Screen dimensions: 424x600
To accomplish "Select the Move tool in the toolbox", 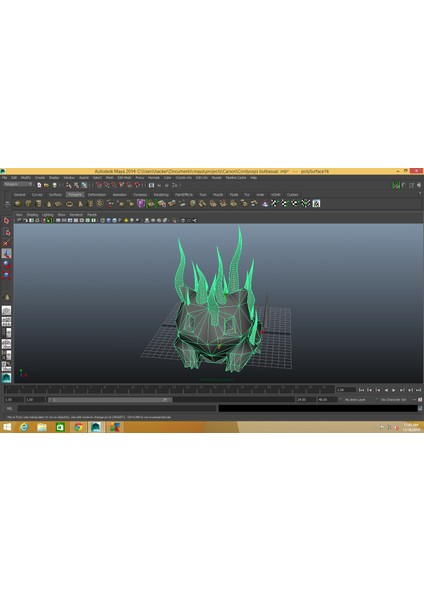I will [6, 253].
